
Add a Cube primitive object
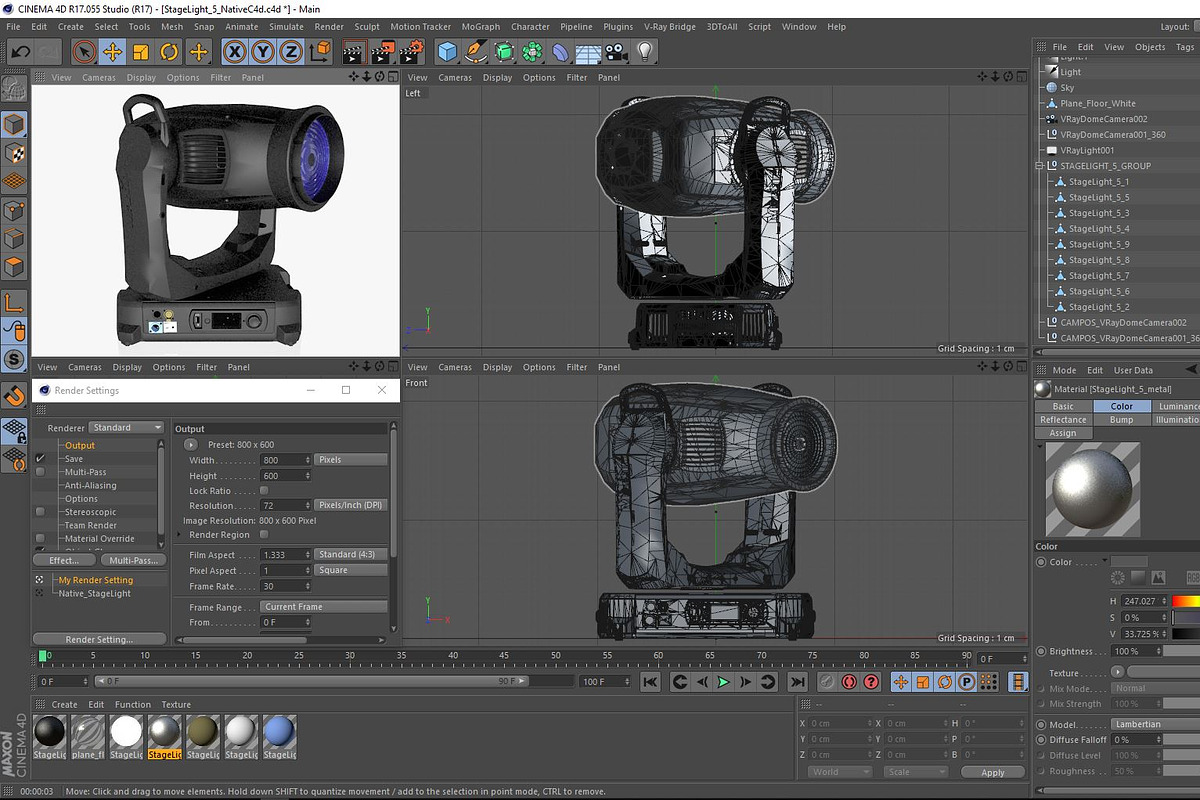448,51
